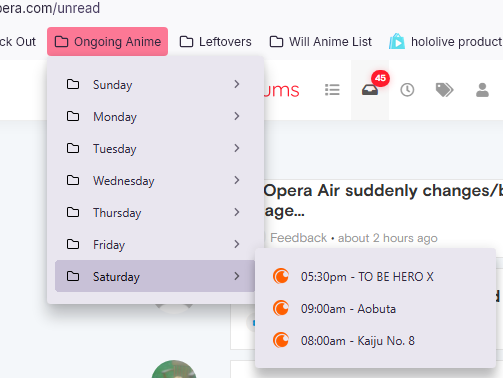Click the Wednesday folder icon
503x378 pixels.
point(73,180)
